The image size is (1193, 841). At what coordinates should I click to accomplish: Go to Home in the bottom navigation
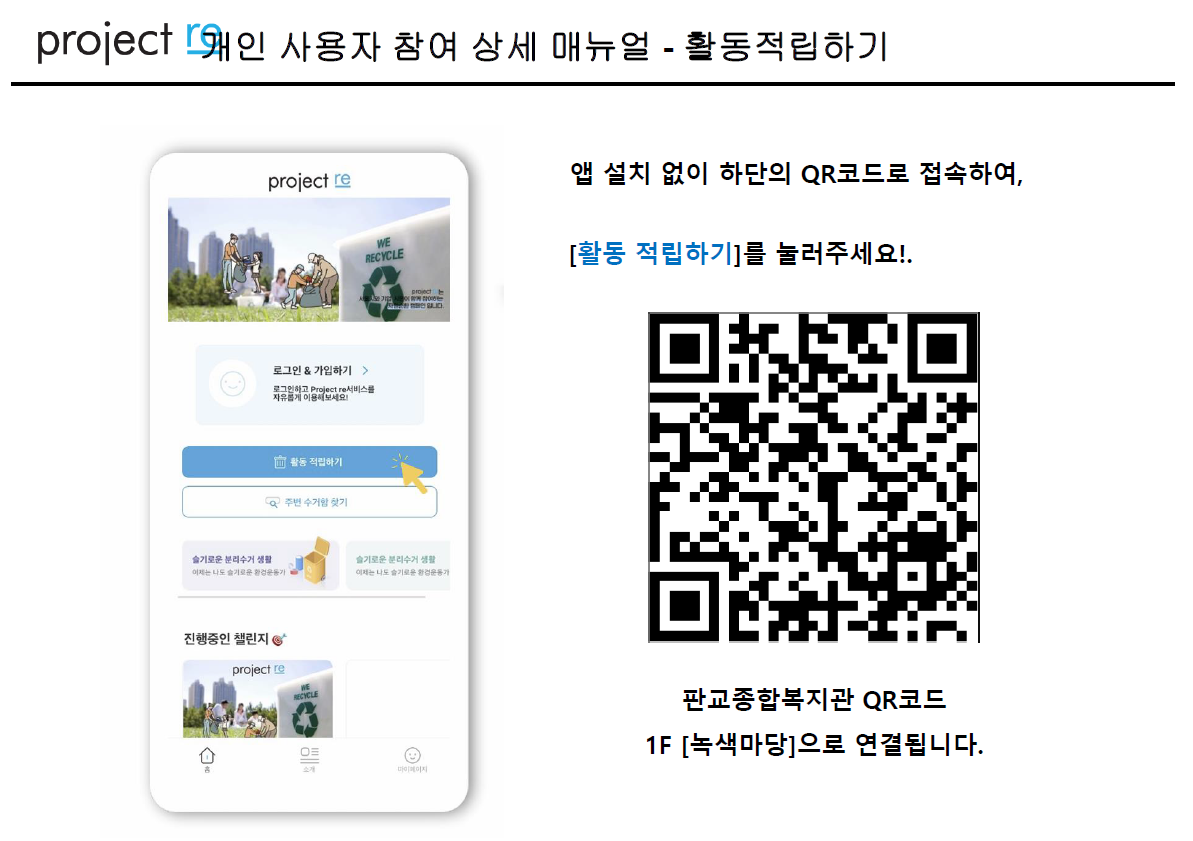[x=207, y=760]
